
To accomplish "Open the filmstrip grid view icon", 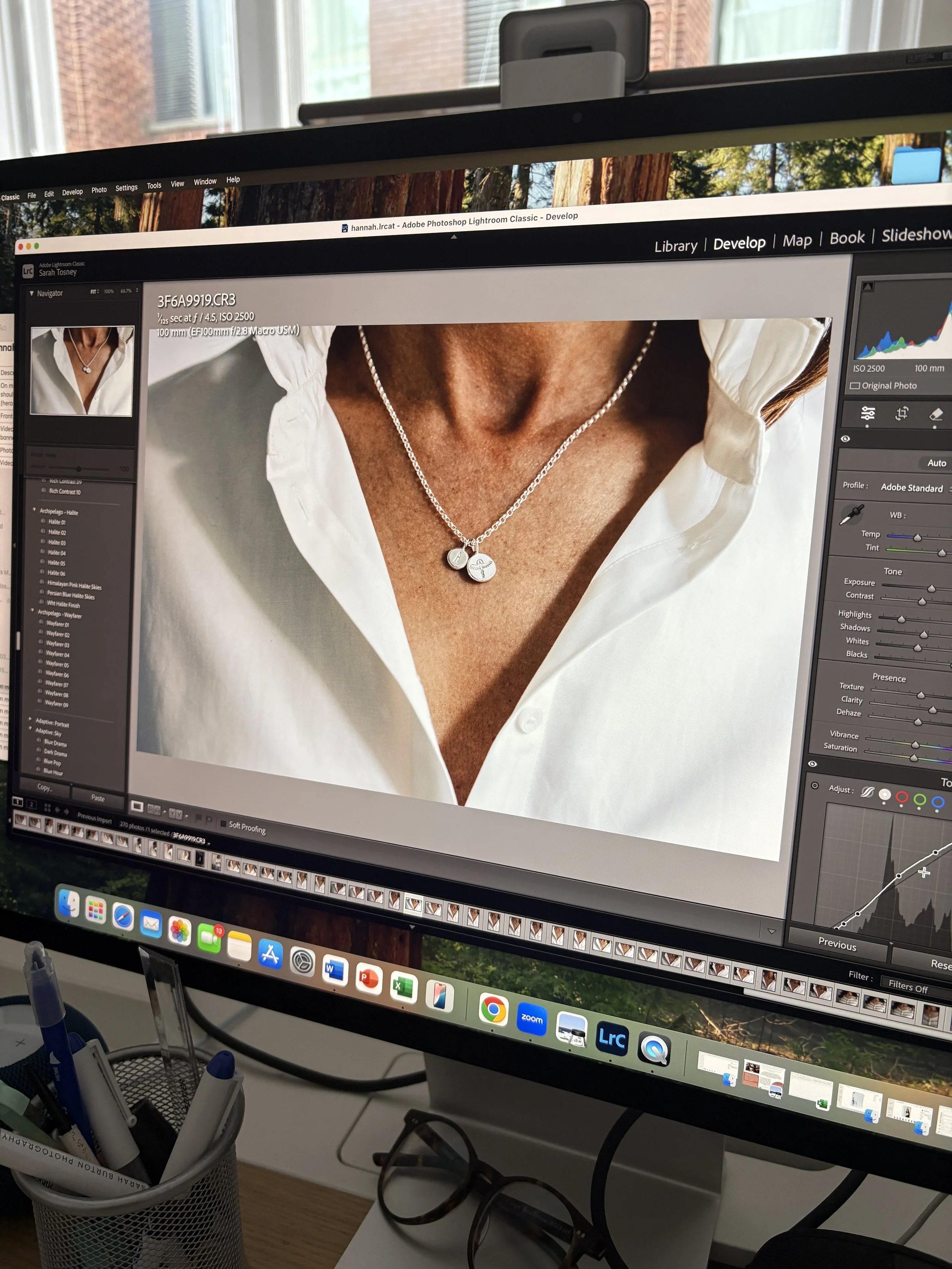I will [x=47, y=808].
